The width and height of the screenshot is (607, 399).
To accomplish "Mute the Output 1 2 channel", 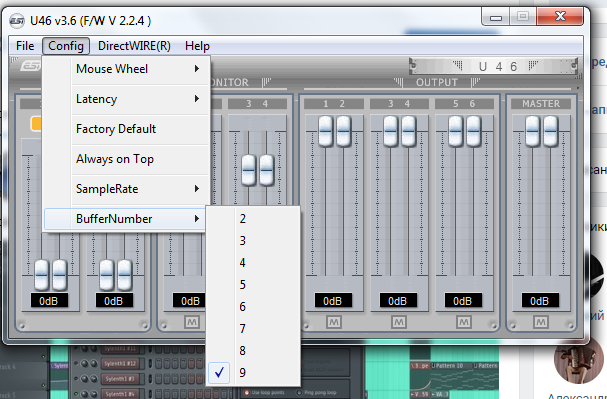I will click(333, 322).
